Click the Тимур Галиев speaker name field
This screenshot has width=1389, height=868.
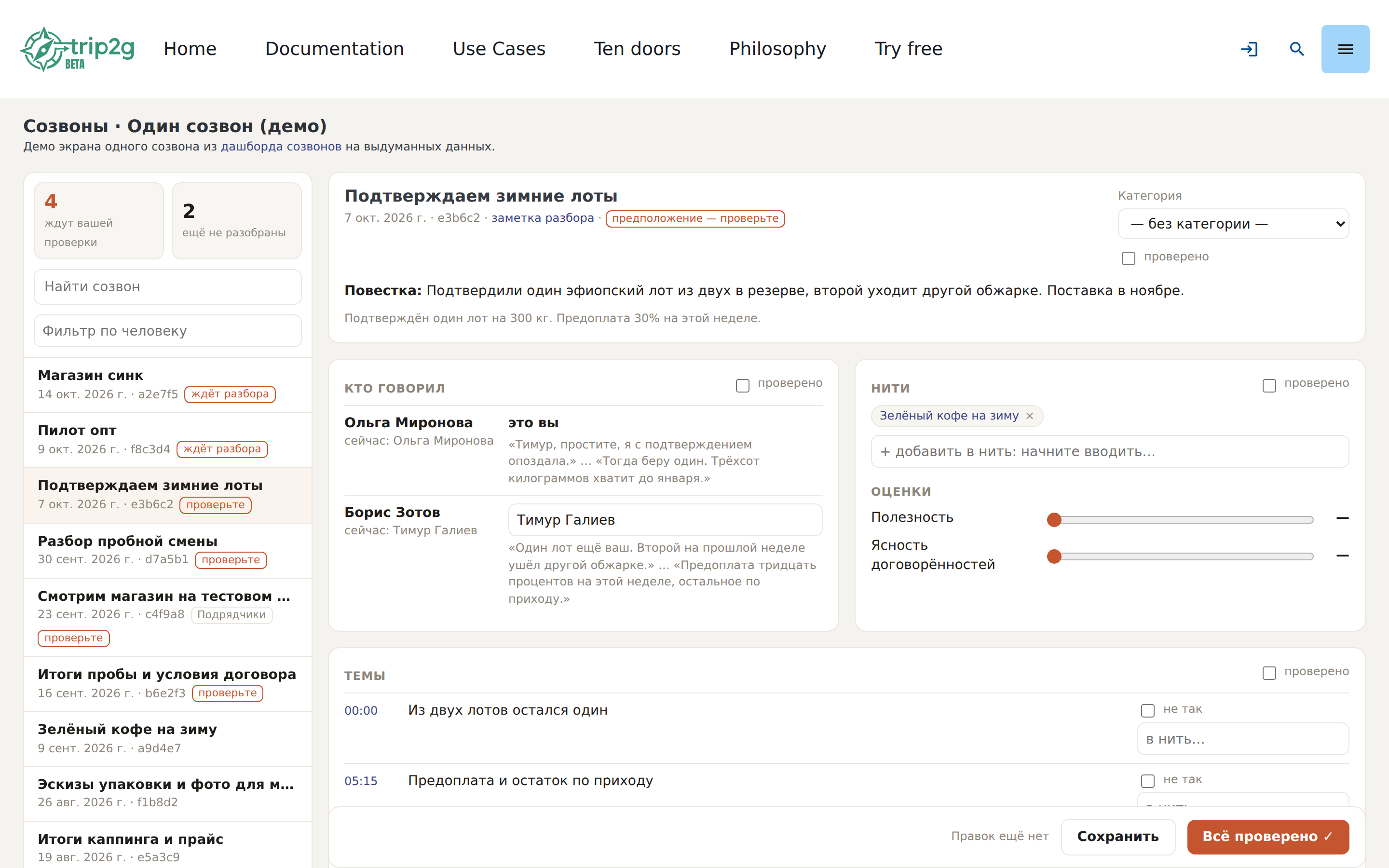click(665, 519)
